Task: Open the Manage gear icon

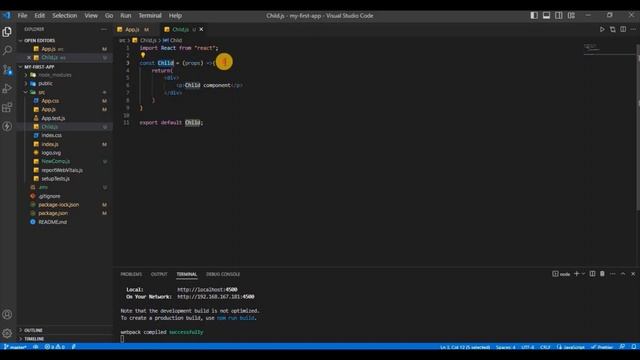Action: click(7, 333)
